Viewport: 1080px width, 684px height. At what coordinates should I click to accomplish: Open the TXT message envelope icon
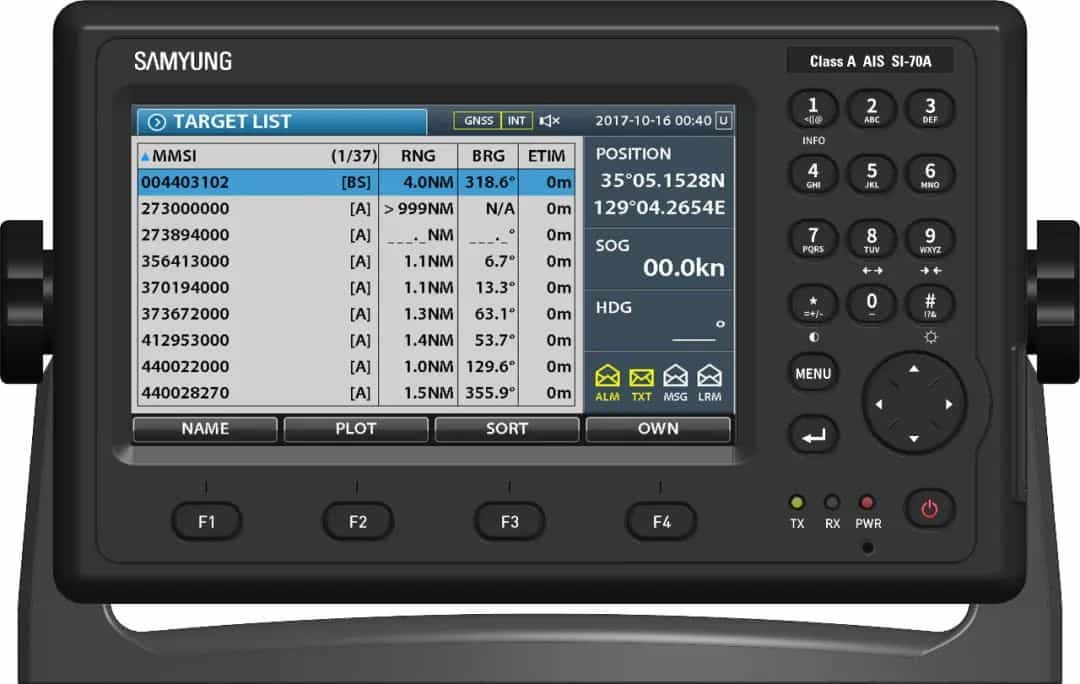click(x=641, y=377)
